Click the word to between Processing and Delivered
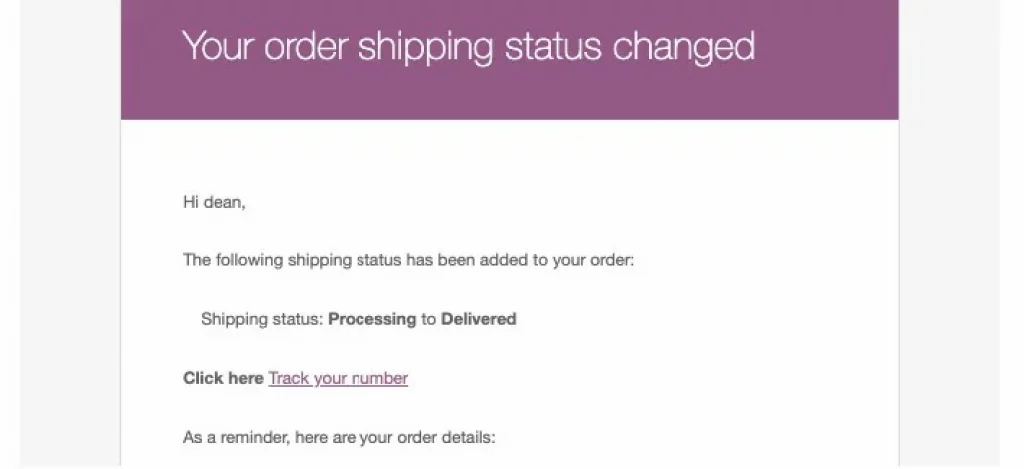The image size is (1024, 469). click(x=428, y=319)
